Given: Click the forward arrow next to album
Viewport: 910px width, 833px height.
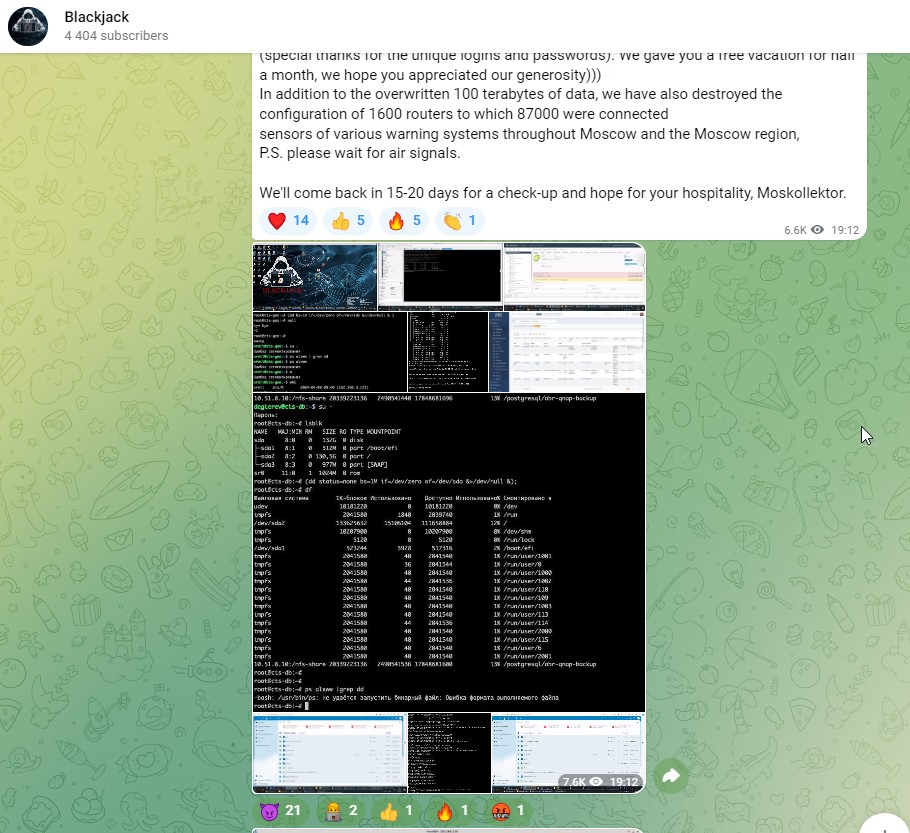Looking at the screenshot, I should point(671,776).
